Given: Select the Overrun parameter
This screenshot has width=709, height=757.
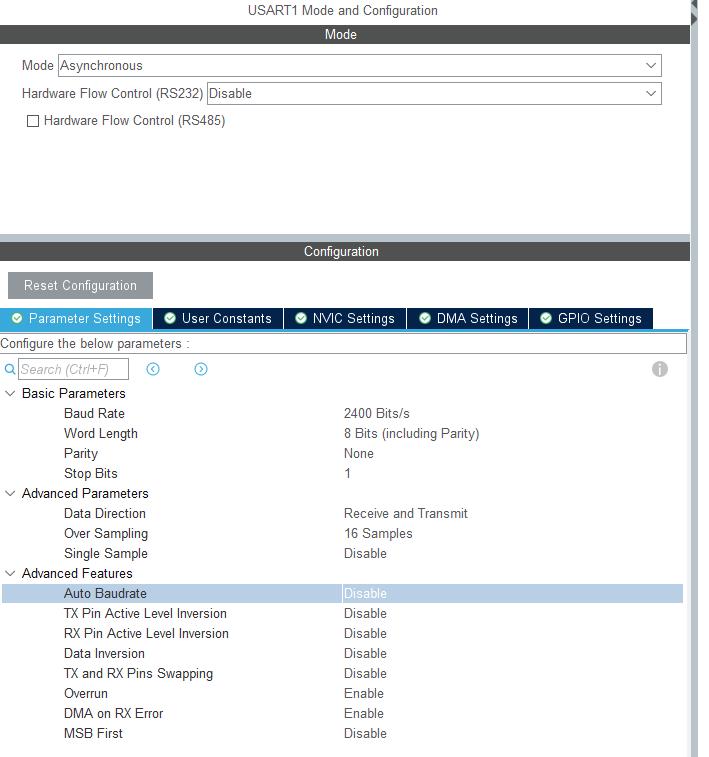Looking at the screenshot, I should (86, 694).
